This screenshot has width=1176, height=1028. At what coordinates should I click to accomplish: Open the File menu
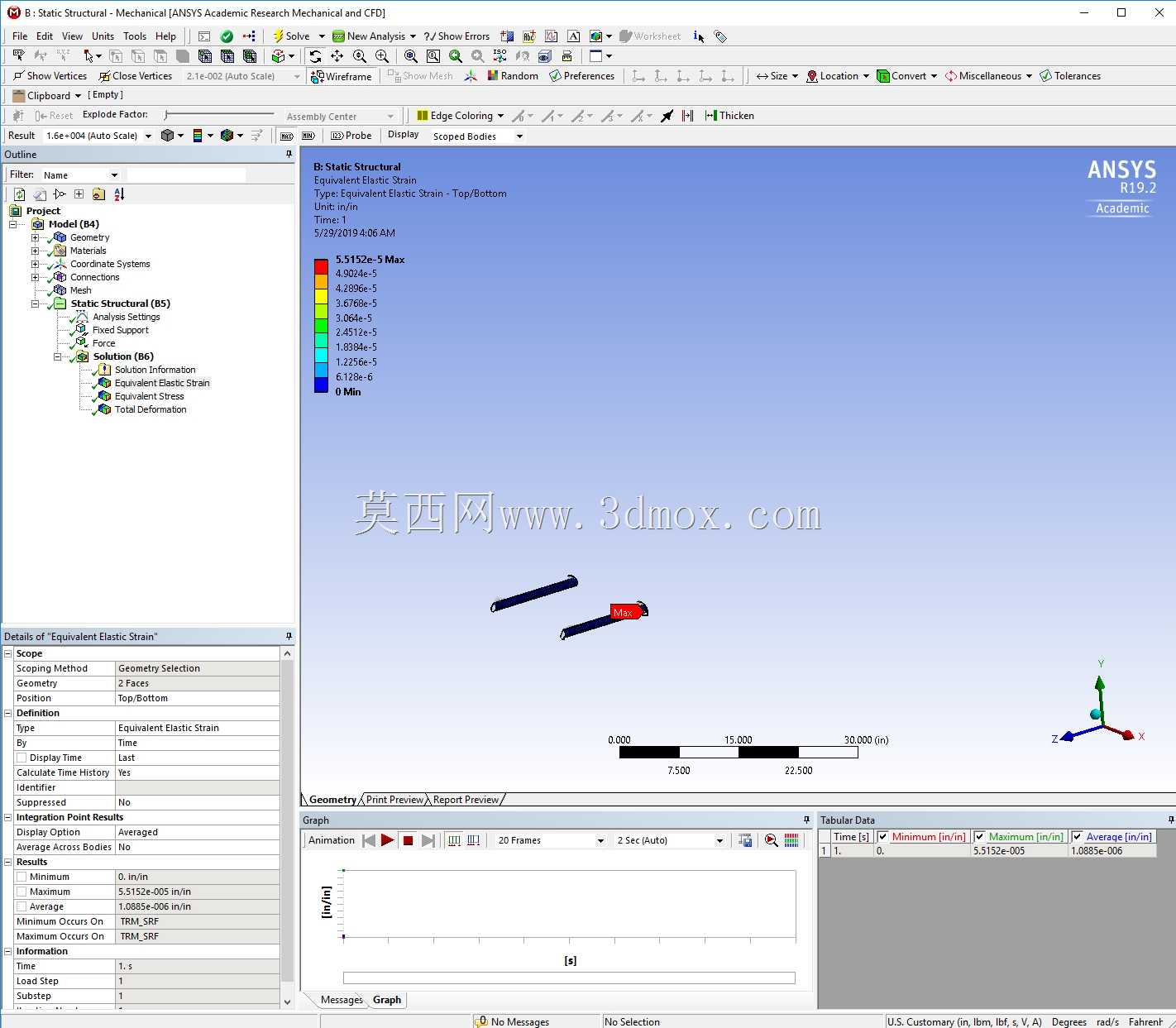click(20, 36)
